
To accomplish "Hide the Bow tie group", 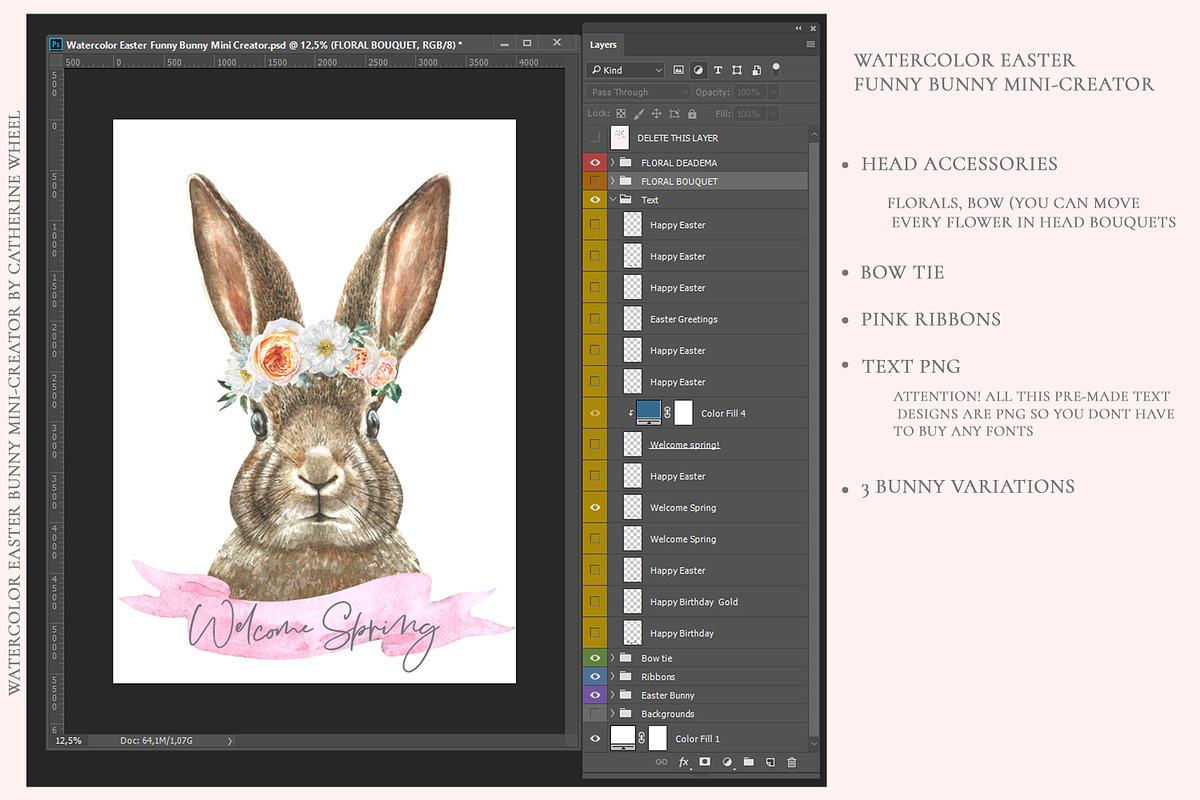I will (595, 658).
